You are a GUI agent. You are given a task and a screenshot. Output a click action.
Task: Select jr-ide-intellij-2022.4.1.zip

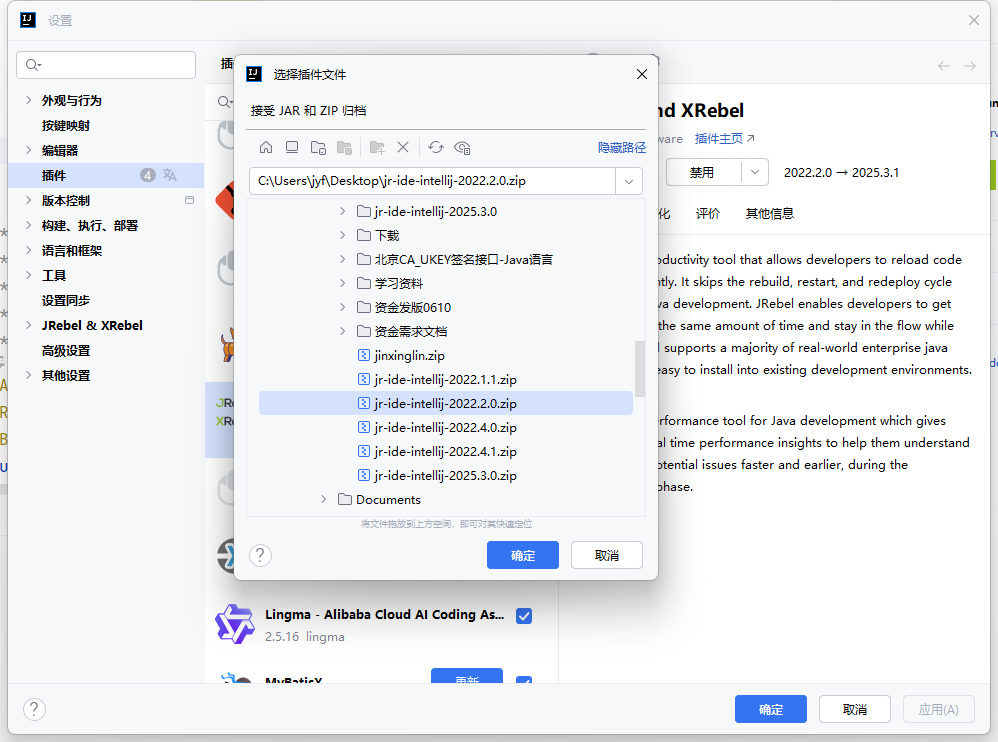[x=446, y=451]
